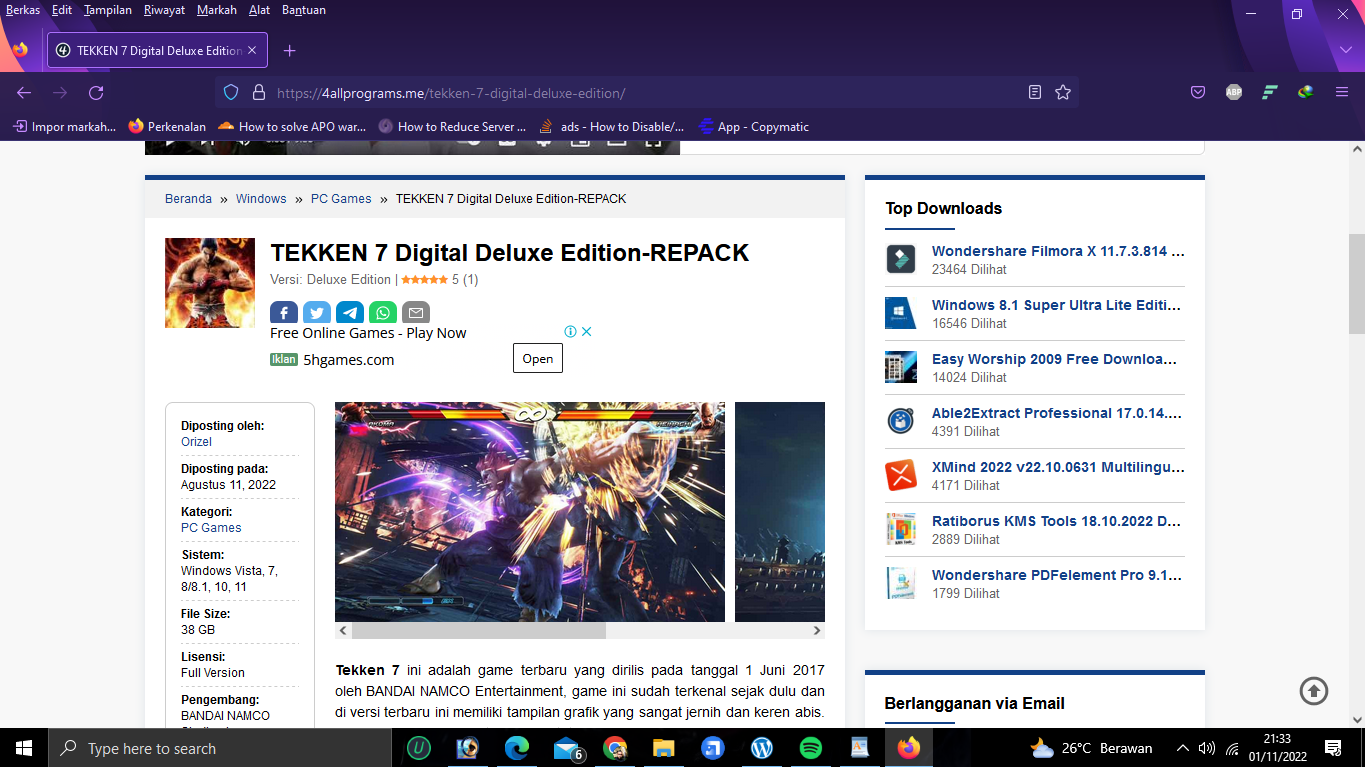
Task: Go back with browser back arrow
Action: (24, 92)
